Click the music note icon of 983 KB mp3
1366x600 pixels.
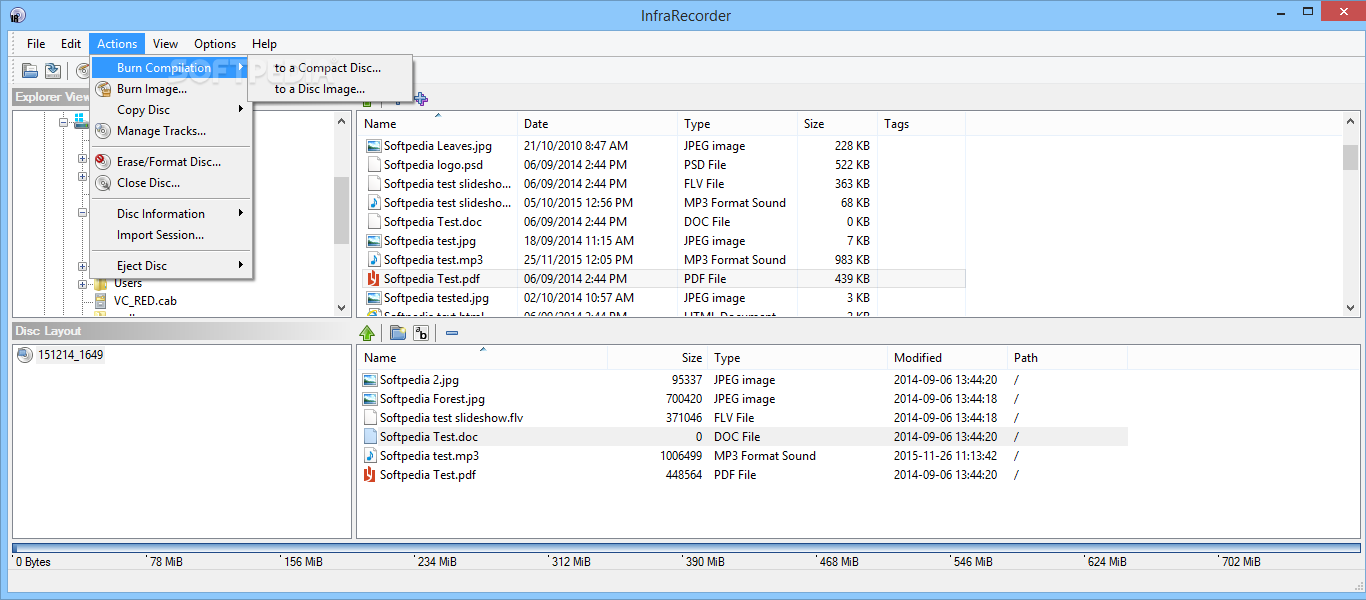(373, 260)
